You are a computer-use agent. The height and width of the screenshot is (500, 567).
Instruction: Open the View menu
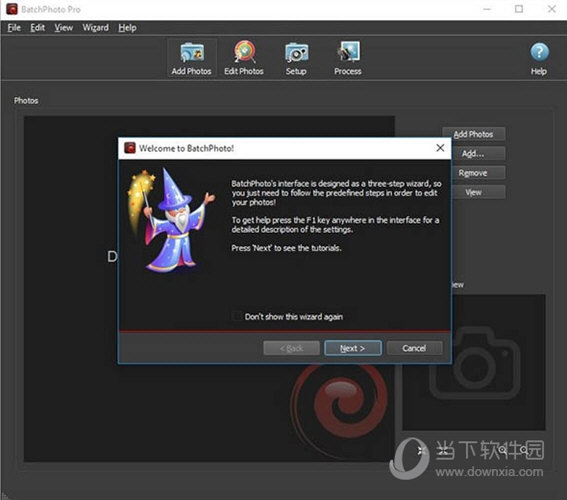tap(64, 28)
